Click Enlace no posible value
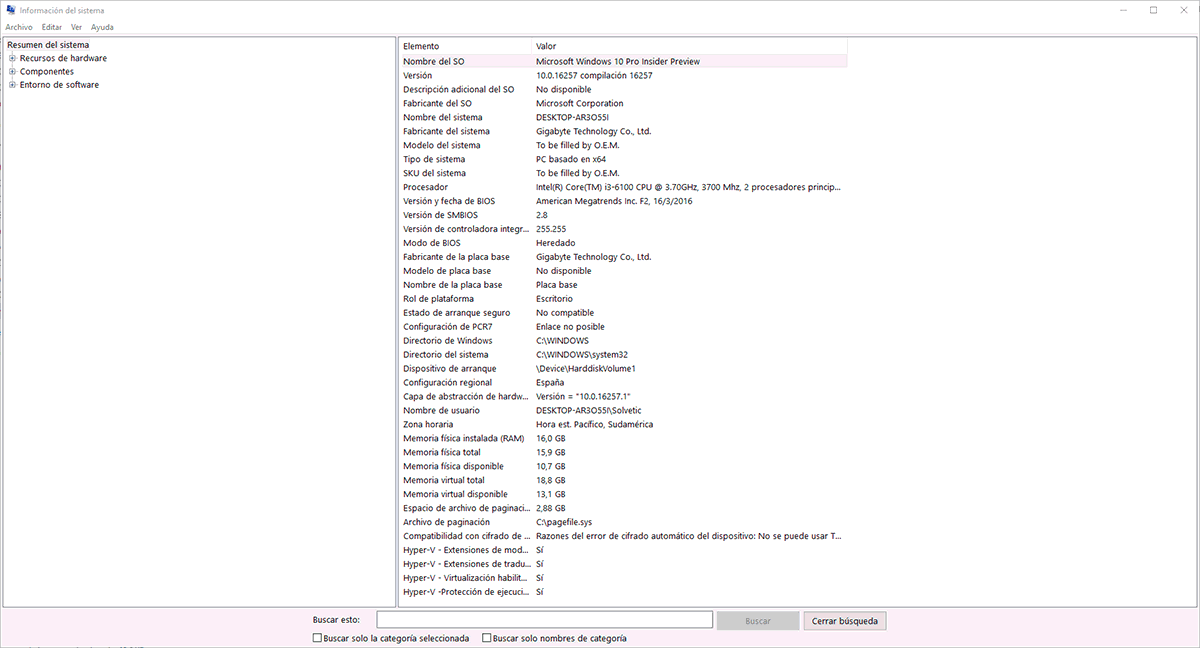Image resolution: width=1200 pixels, height=648 pixels. [x=570, y=327]
